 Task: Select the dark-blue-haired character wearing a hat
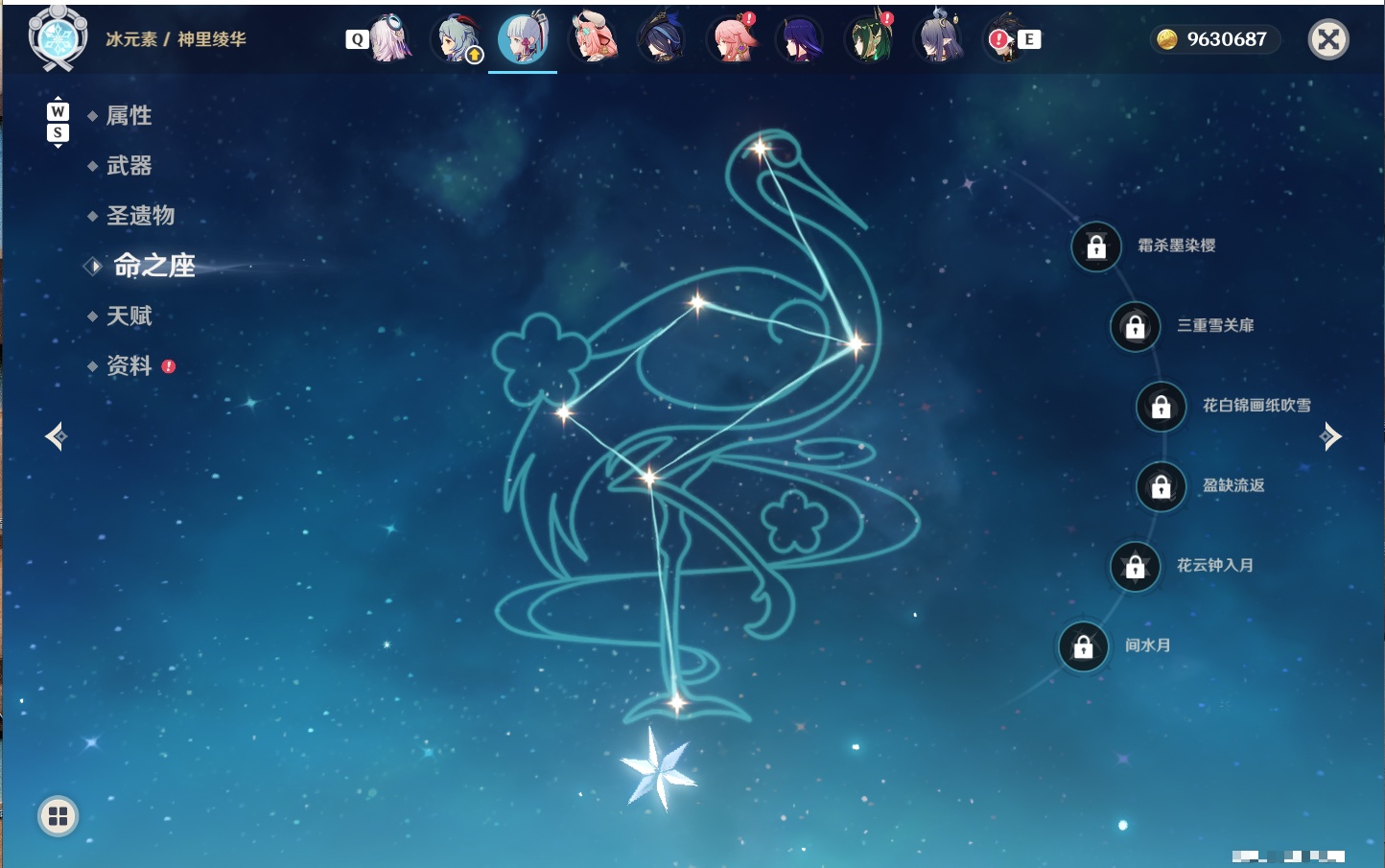click(x=662, y=38)
